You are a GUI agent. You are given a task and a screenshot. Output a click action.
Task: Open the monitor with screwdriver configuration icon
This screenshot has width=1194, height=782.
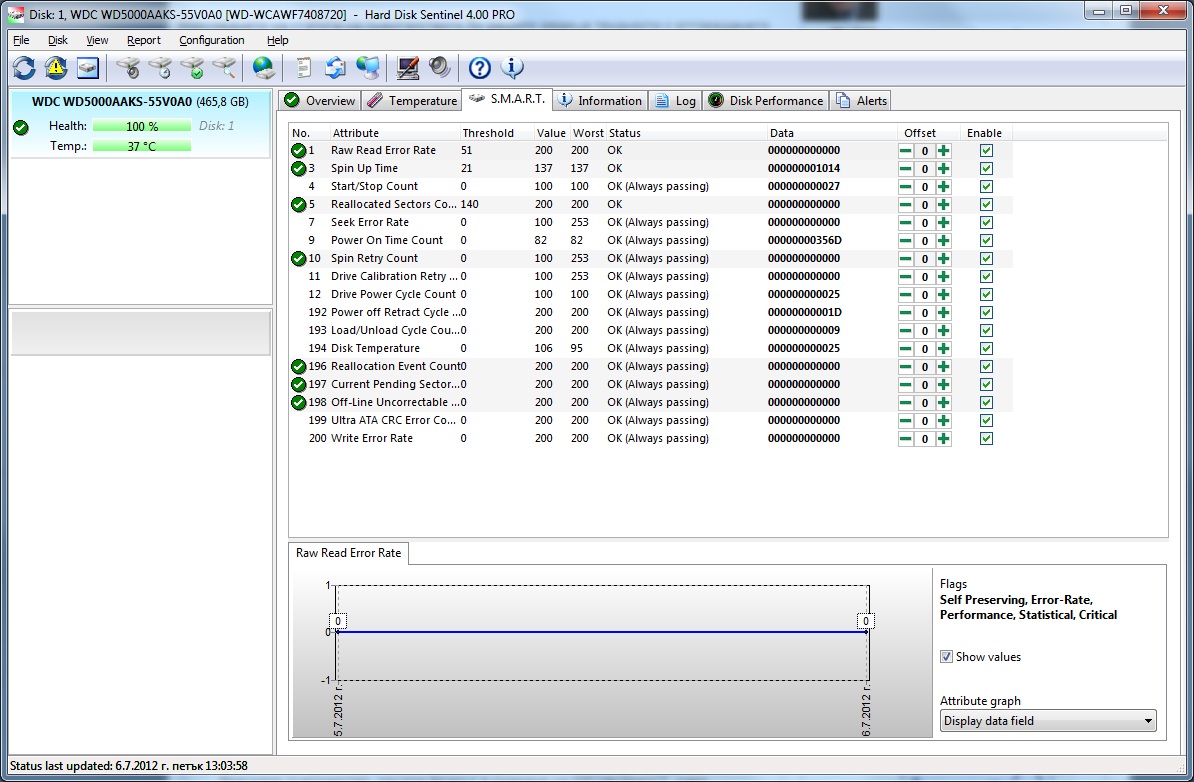coord(407,68)
